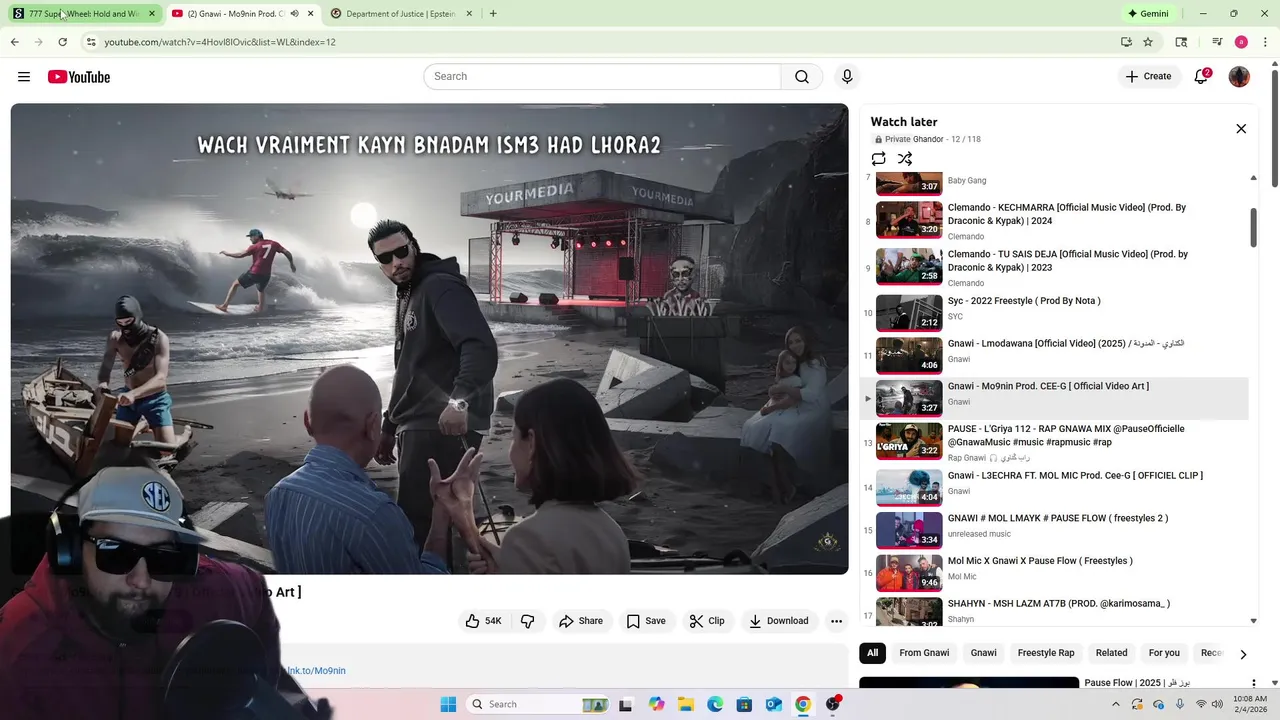Start voice search with microphone icon

coord(847,77)
